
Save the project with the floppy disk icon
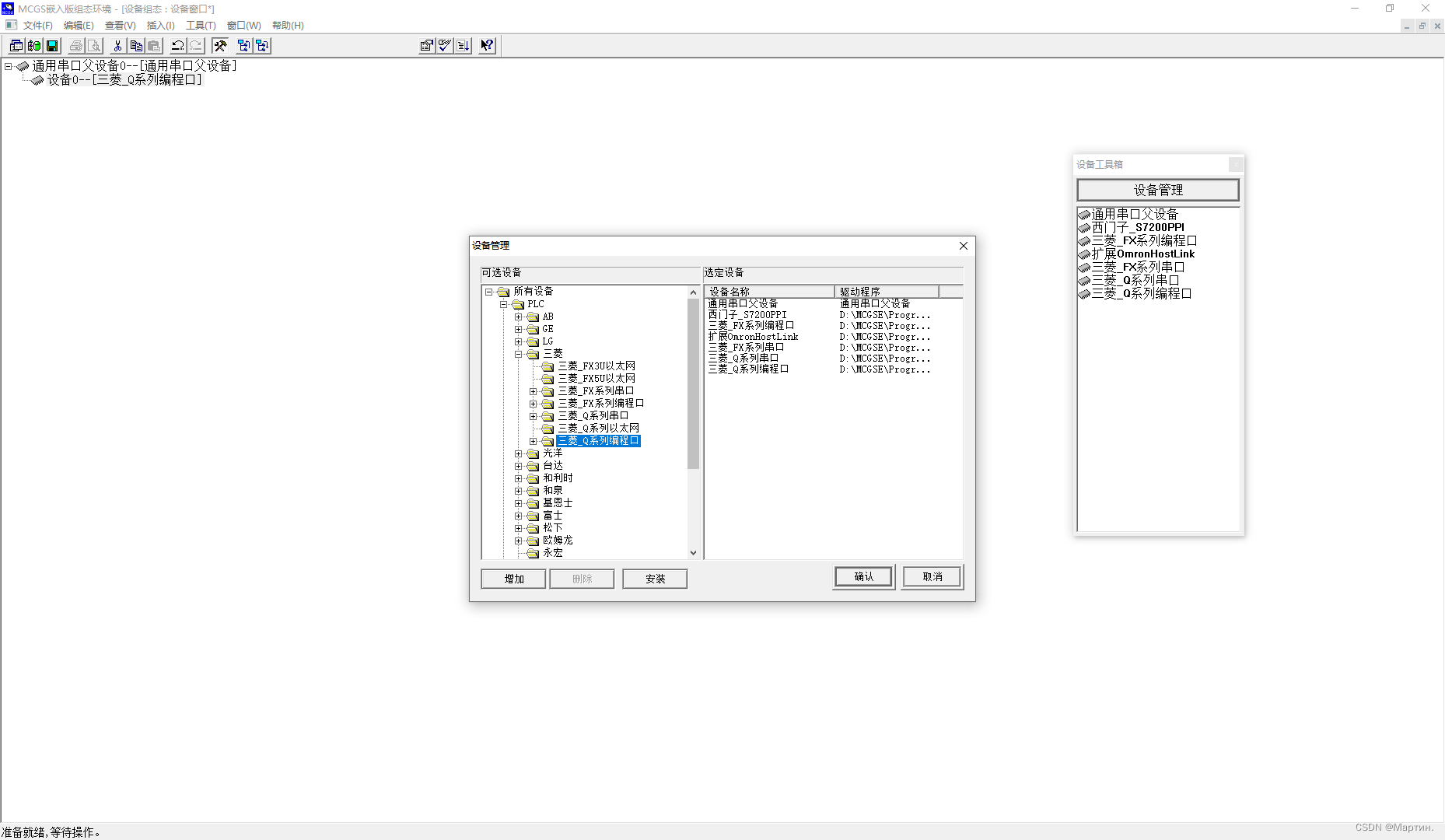pos(52,46)
